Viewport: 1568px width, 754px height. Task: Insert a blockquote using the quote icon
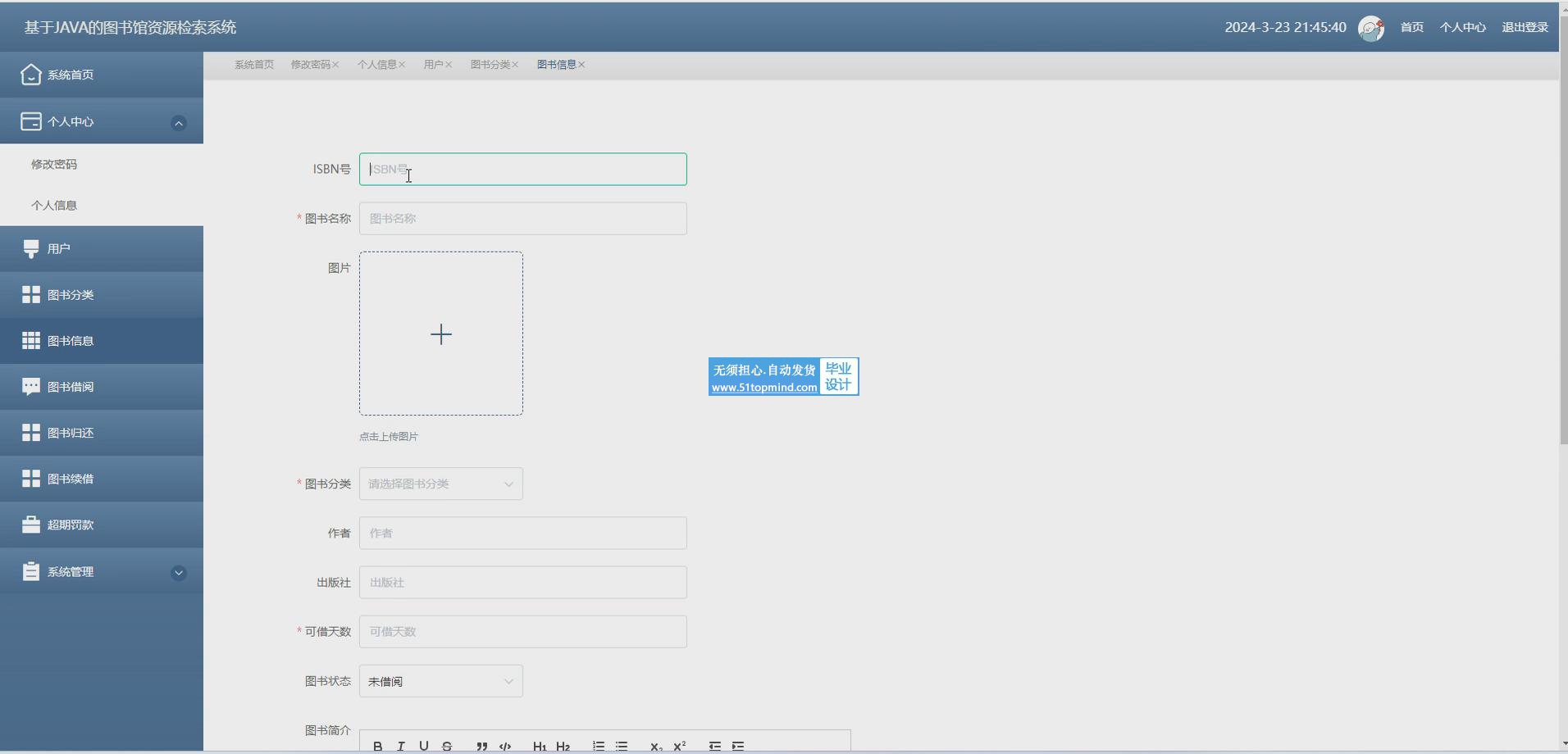click(x=482, y=746)
